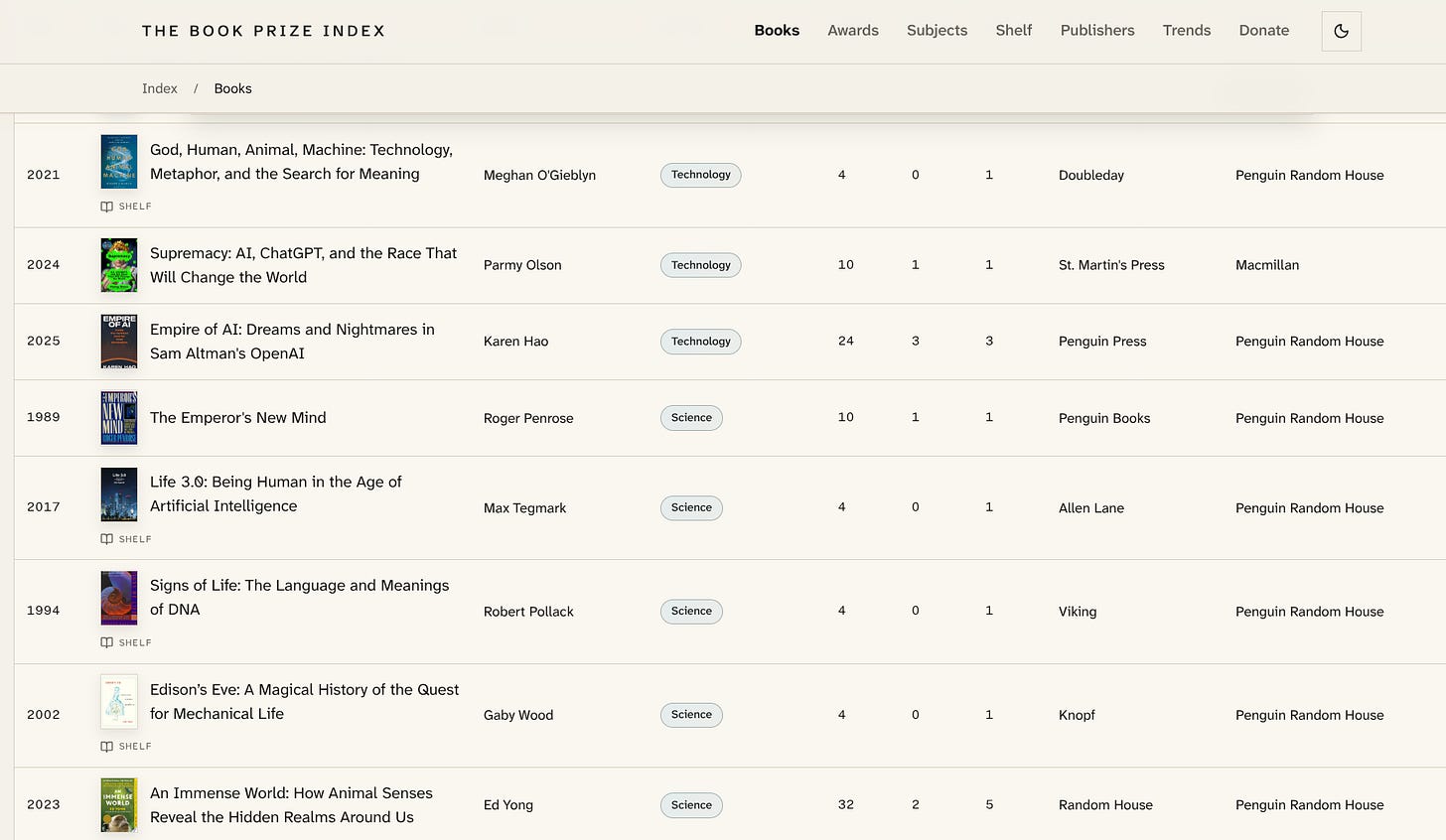Open An Immense World book title
Screen dimensions: 1446x840
[x=291, y=805]
